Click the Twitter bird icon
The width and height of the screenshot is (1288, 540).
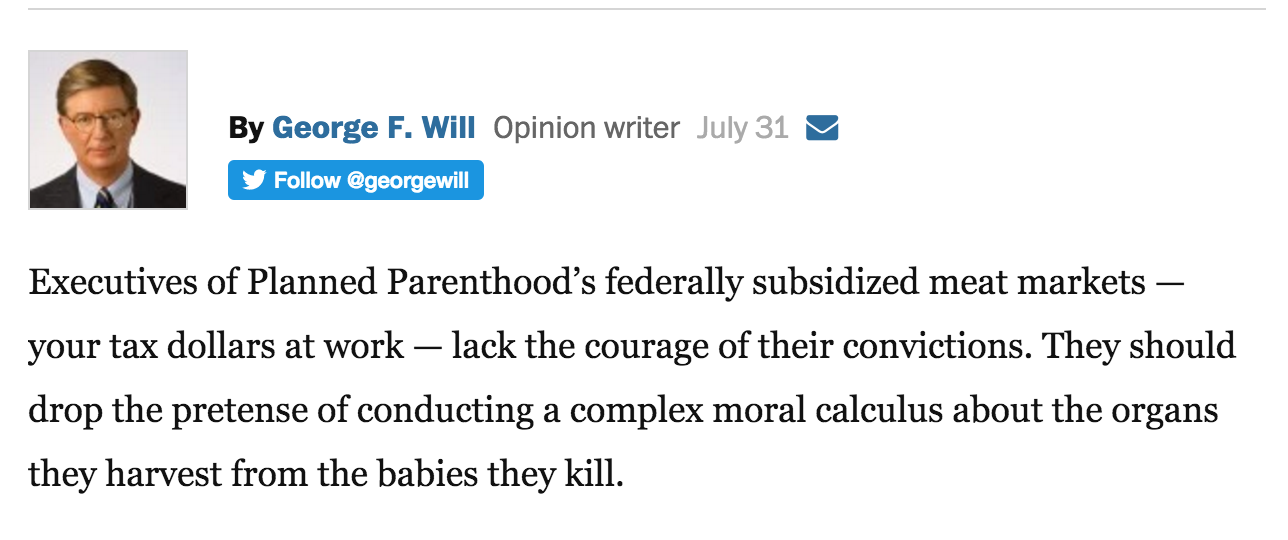(254, 180)
